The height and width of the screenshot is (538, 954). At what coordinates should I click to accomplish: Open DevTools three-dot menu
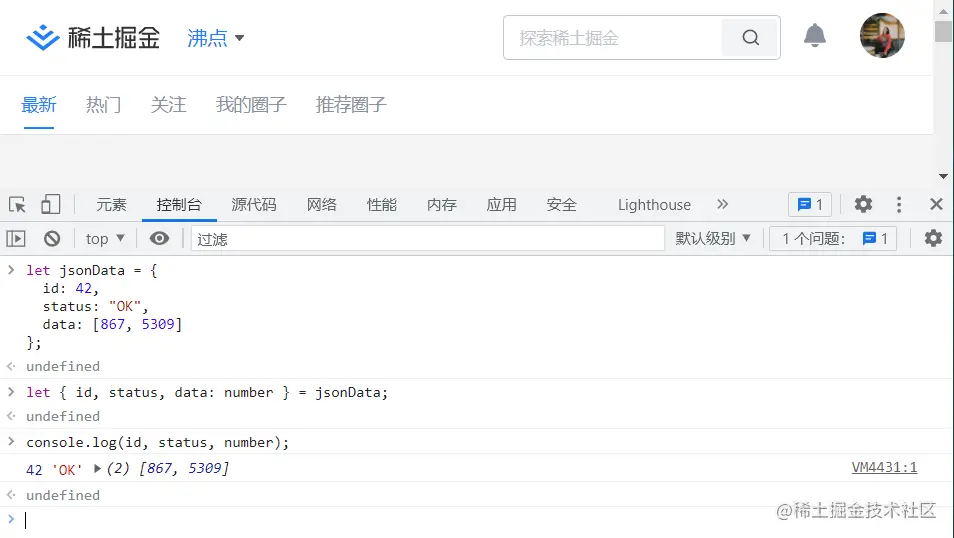(x=899, y=204)
